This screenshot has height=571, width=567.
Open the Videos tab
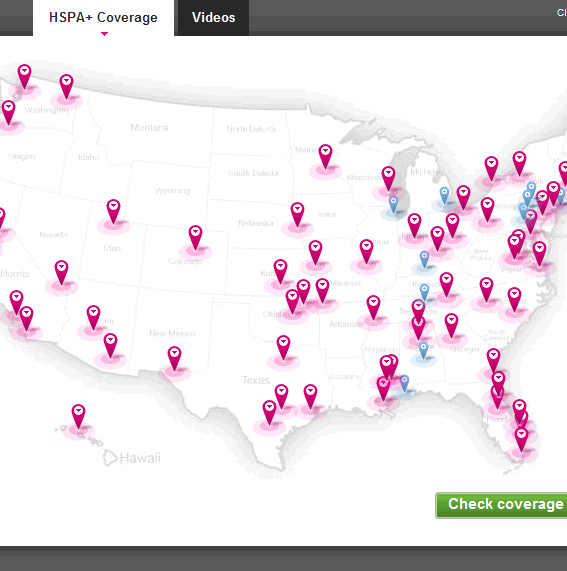[x=213, y=18]
